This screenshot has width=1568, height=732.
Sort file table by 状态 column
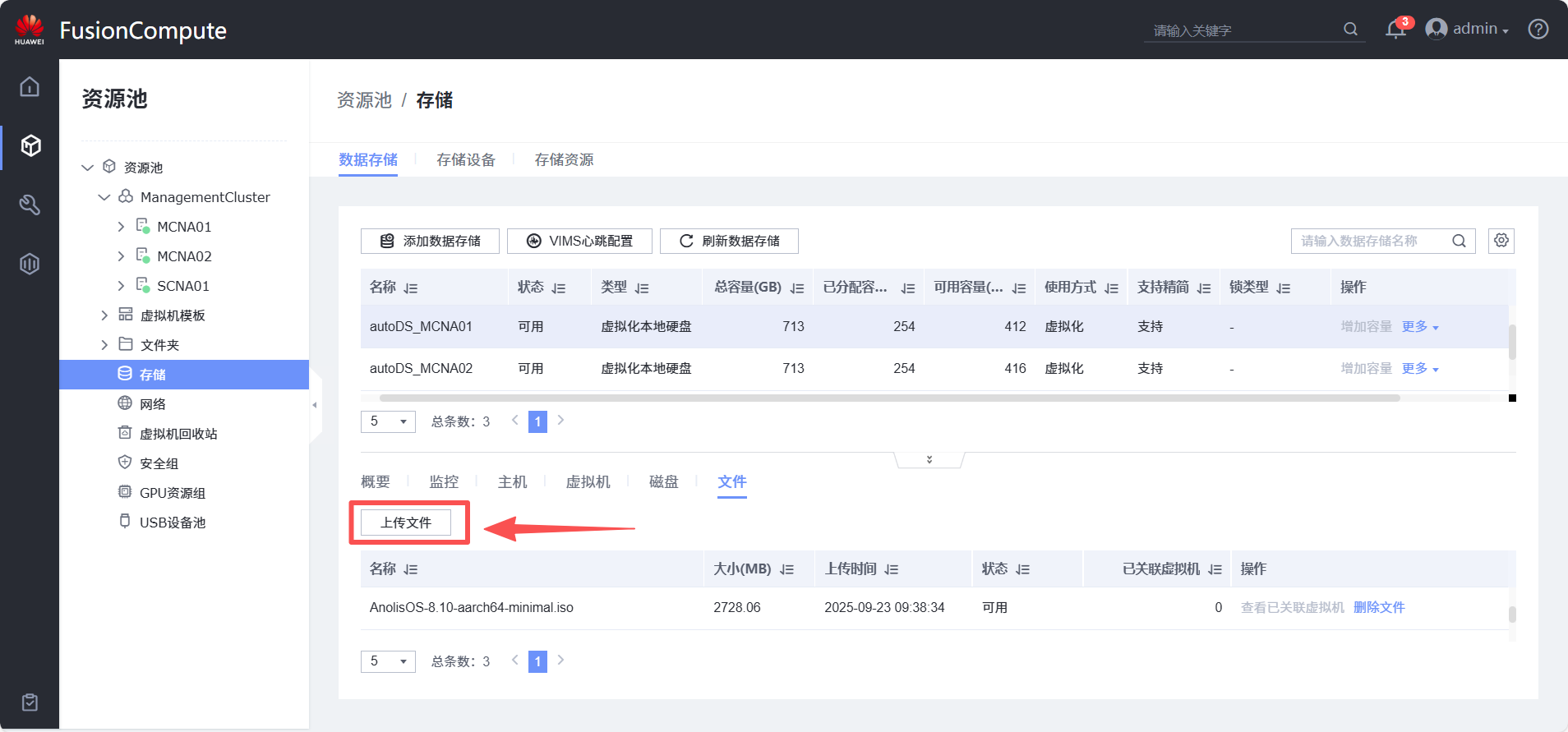click(1023, 569)
